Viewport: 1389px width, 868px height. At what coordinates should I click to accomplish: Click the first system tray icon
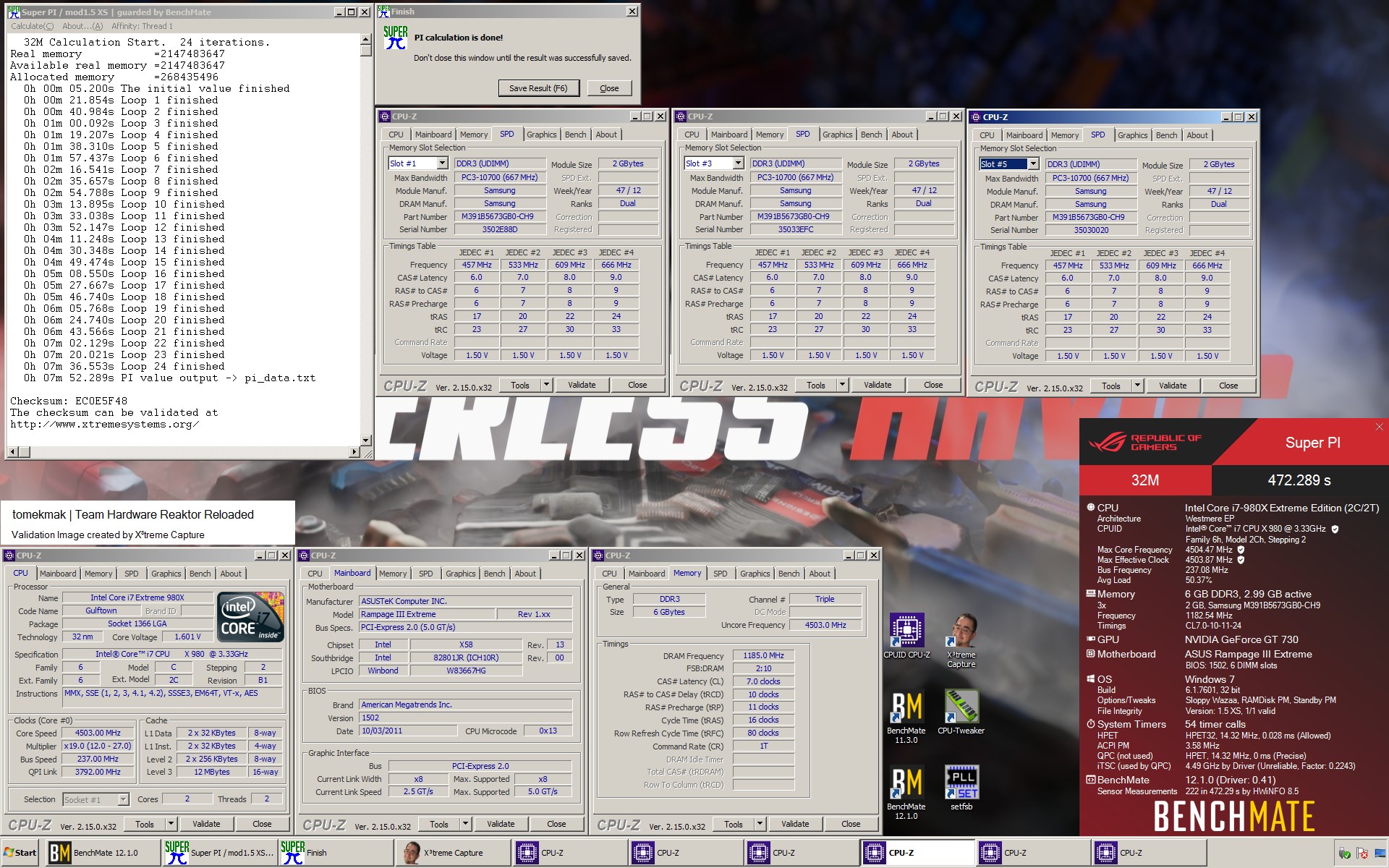pyautogui.click(x=1345, y=854)
